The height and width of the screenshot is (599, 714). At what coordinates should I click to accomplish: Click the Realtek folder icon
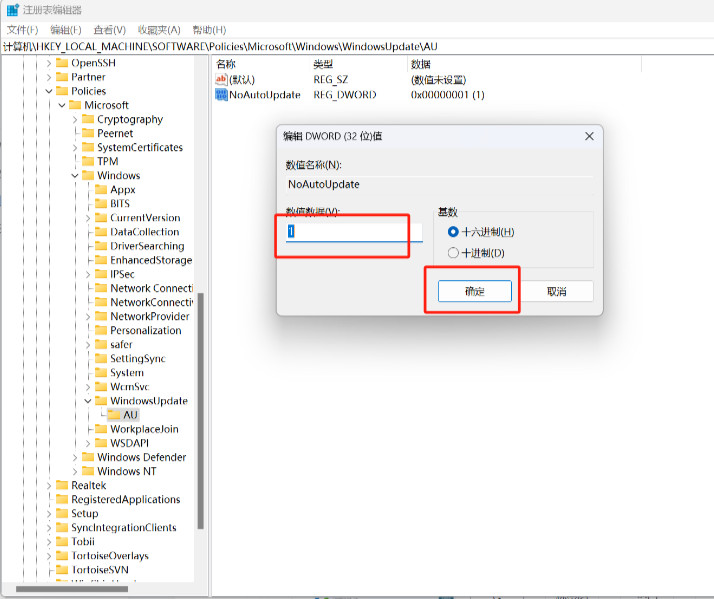62,486
